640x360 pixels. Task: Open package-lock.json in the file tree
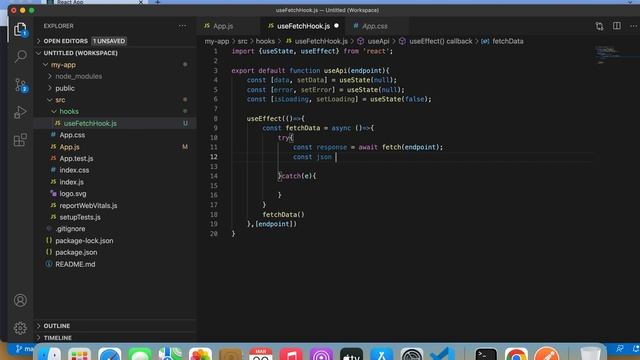click(84, 241)
